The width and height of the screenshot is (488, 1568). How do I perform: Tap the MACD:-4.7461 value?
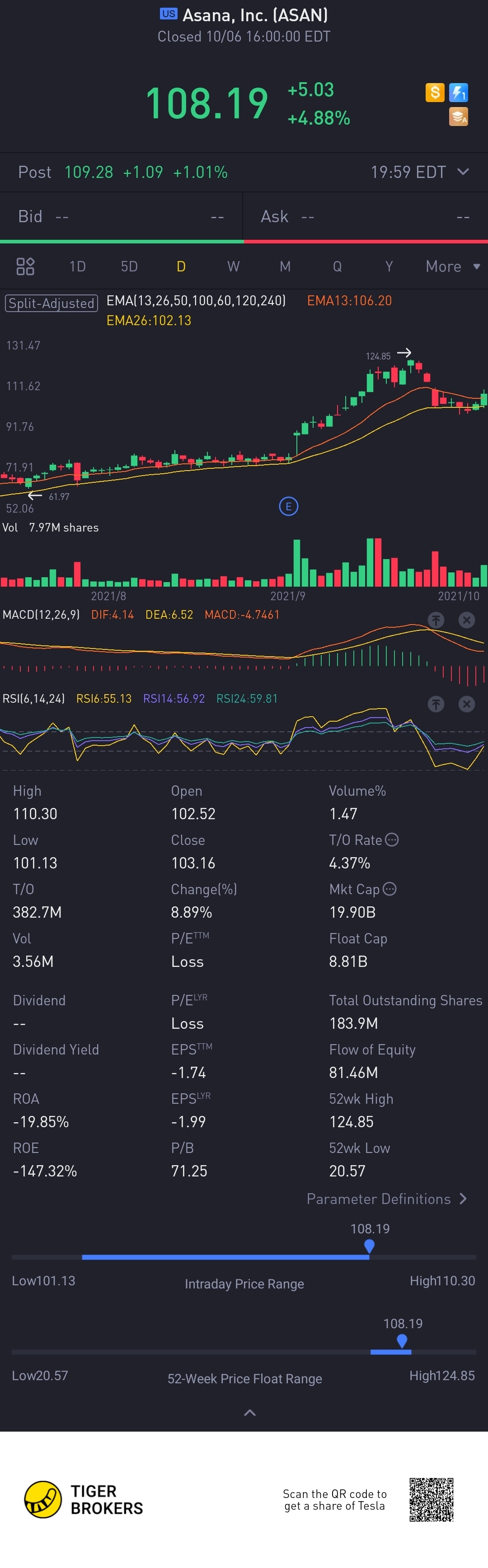242,615
